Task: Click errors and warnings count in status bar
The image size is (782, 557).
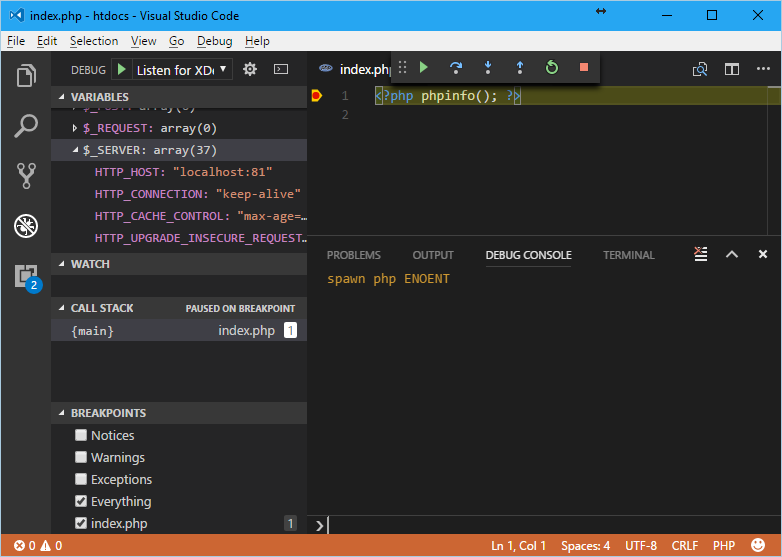Action: click(x=37, y=546)
